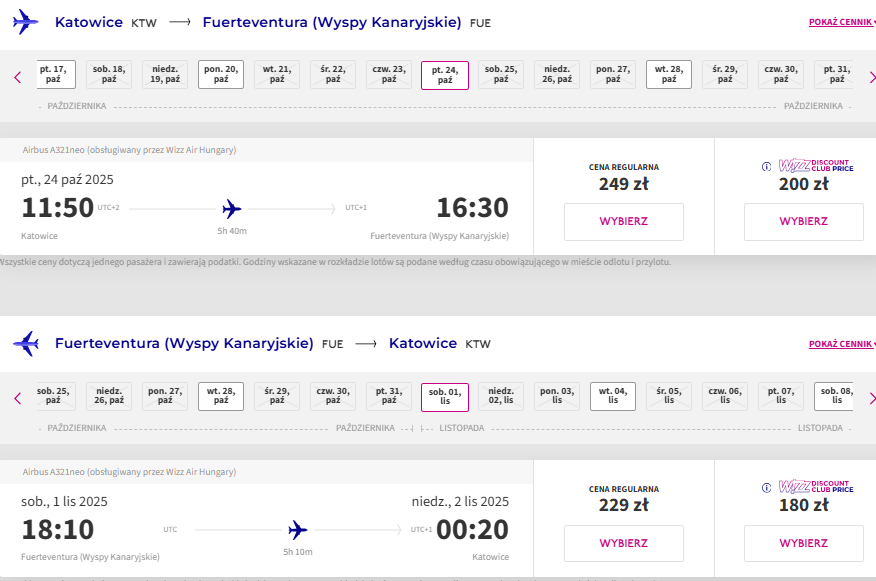Select return date wt. 04, lis

(x=613, y=396)
